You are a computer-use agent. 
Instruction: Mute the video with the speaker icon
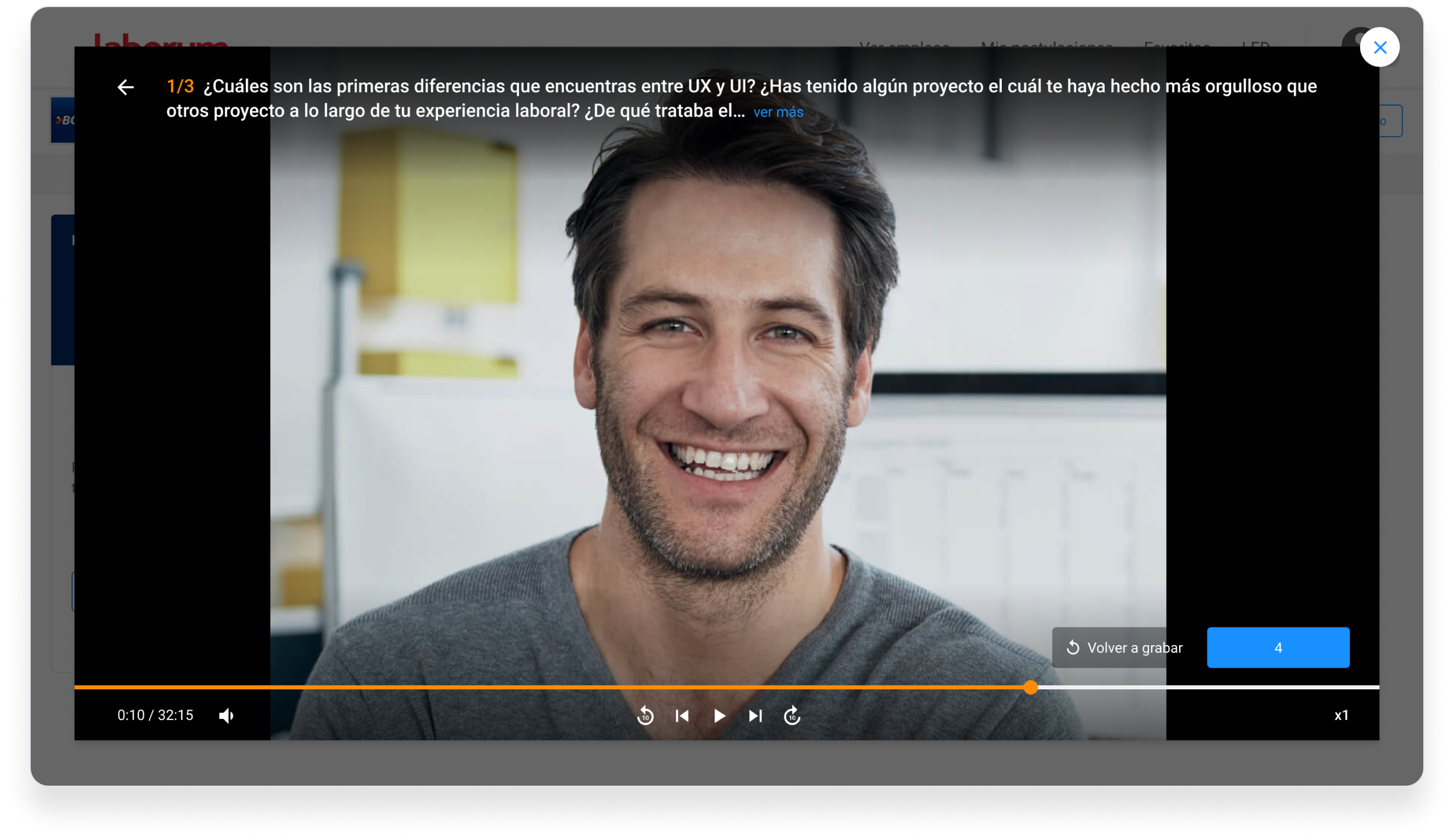(226, 715)
